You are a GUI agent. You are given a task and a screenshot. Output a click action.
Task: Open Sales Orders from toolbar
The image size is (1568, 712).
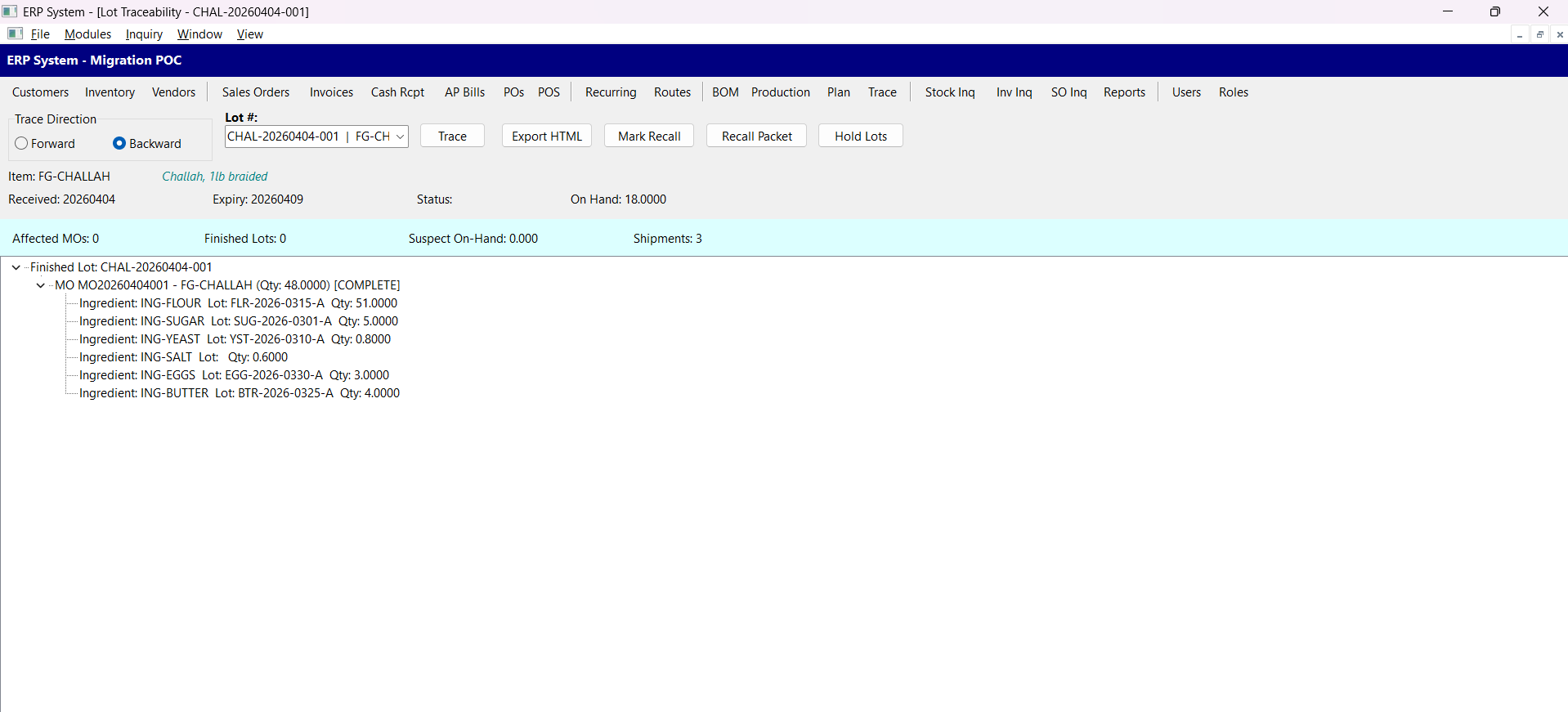click(256, 92)
